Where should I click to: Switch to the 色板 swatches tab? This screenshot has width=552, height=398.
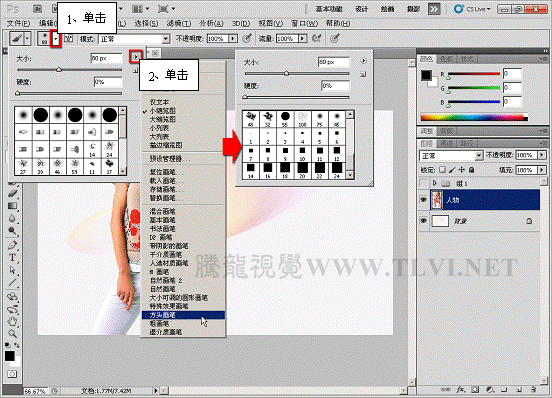(447, 59)
